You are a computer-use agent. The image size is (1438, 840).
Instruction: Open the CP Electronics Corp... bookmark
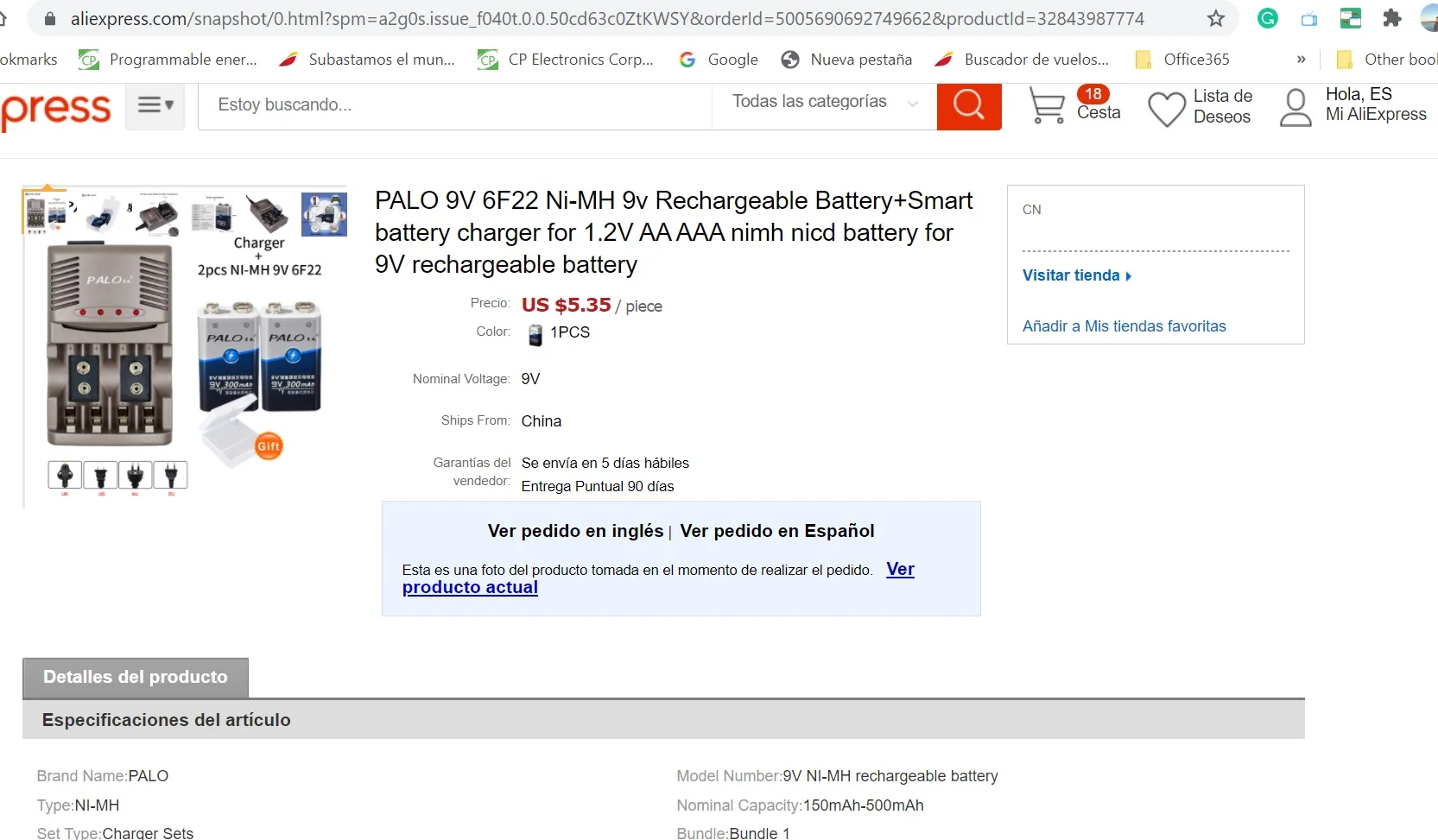(x=566, y=60)
